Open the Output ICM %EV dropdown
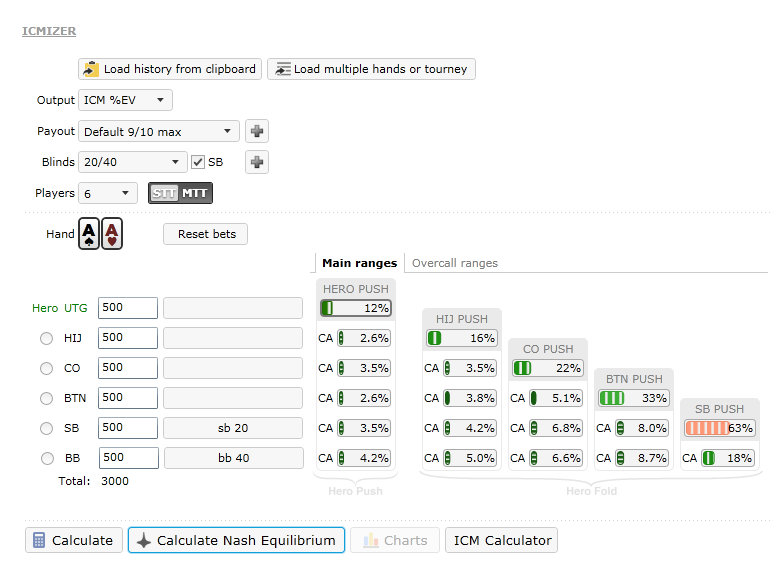Viewport: 770px width, 561px height. tap(125, 100)
